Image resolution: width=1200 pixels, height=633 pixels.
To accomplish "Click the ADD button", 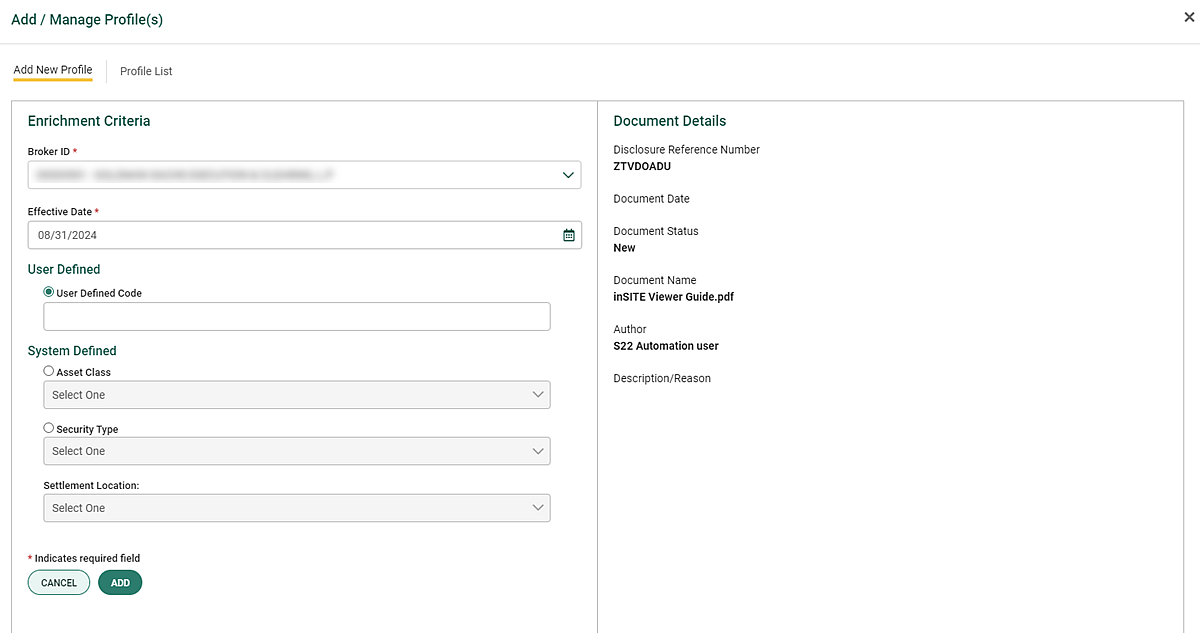I will pos(120,583).
